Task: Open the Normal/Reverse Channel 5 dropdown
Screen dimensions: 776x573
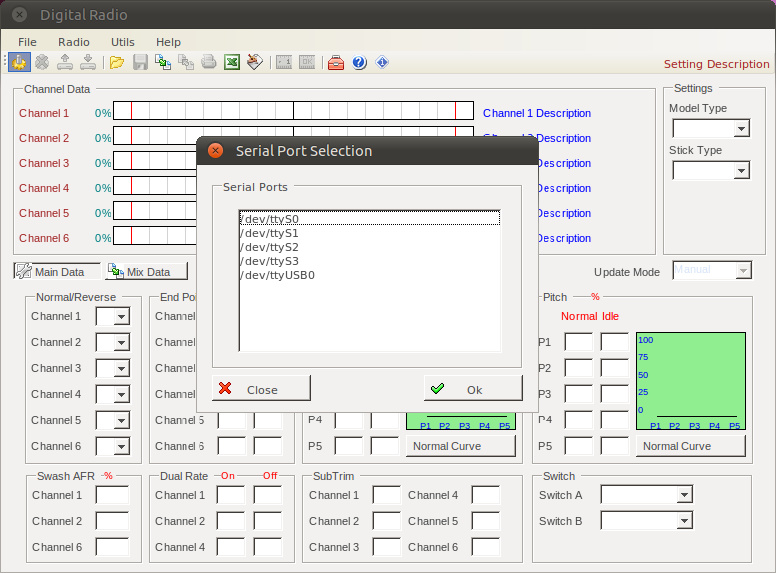Action: point(113,421)
